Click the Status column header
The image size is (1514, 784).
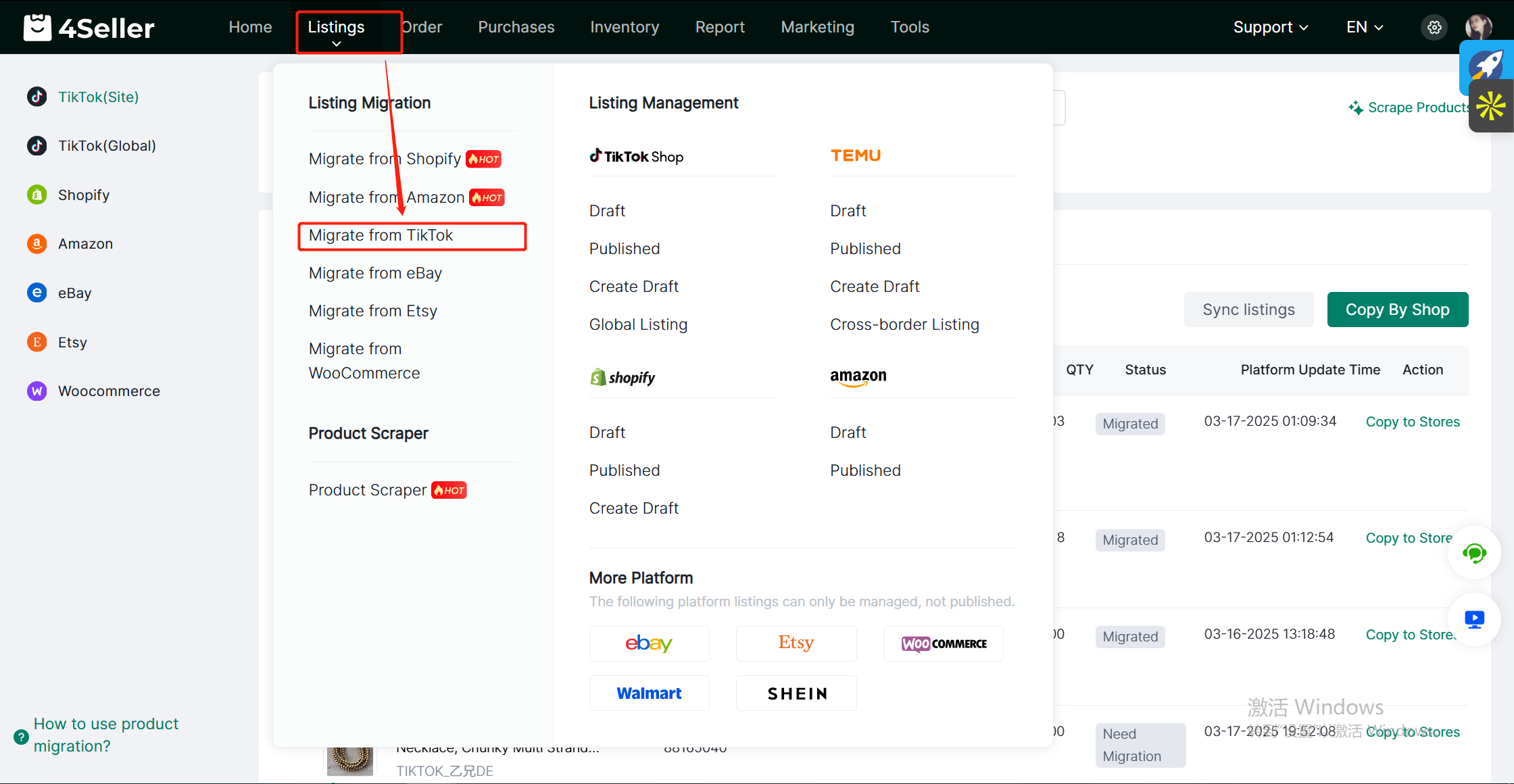[1145, 370]
